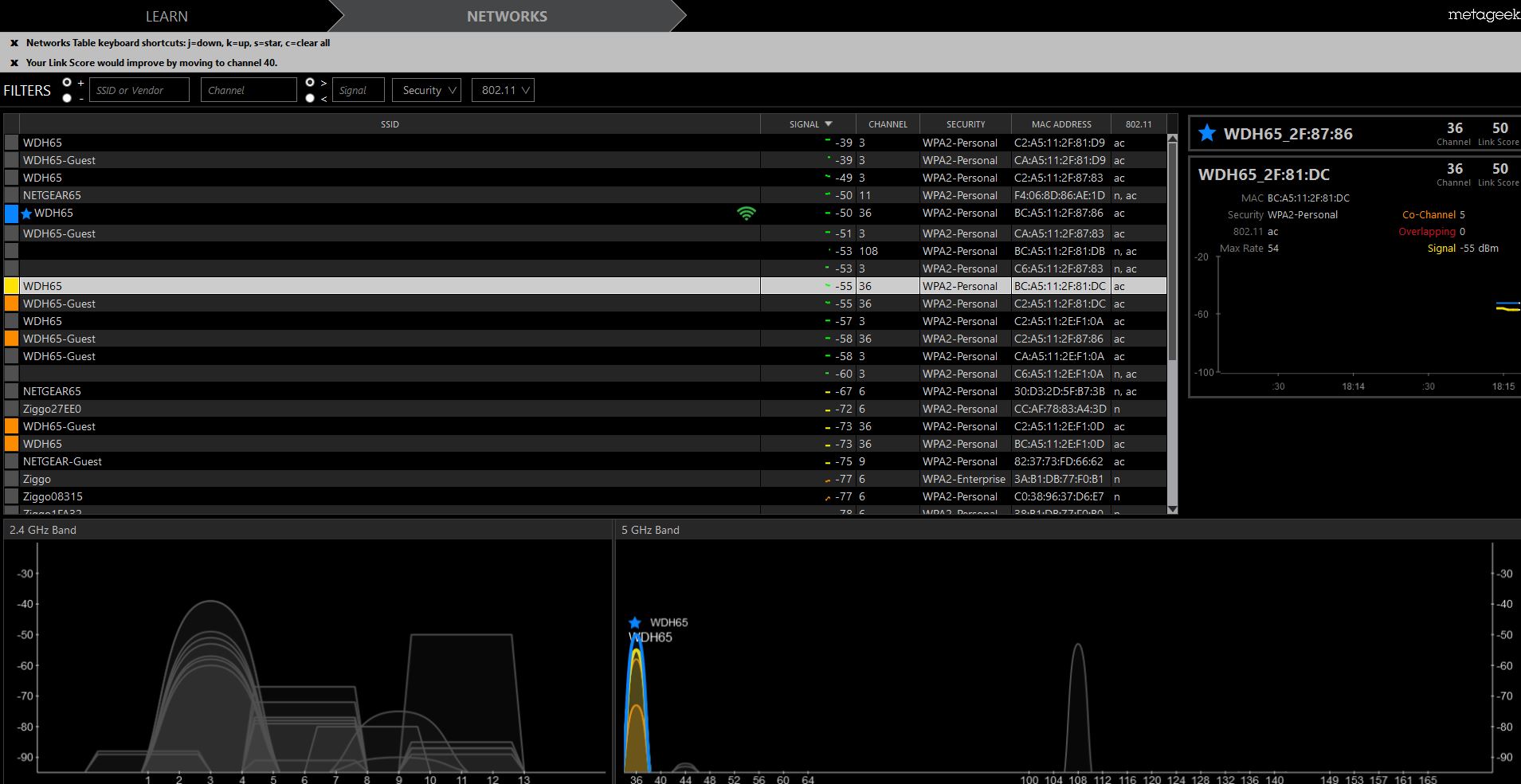Click the FILTERS label
The height and width of the screenshot is (784, 1521).
point(27,90)
